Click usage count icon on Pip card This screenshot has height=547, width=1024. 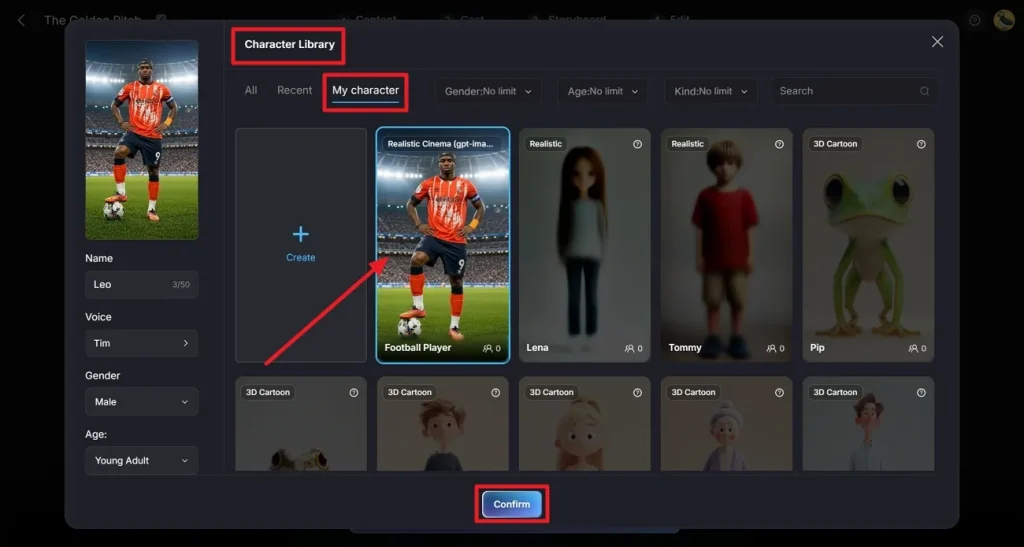coord(913,349)
